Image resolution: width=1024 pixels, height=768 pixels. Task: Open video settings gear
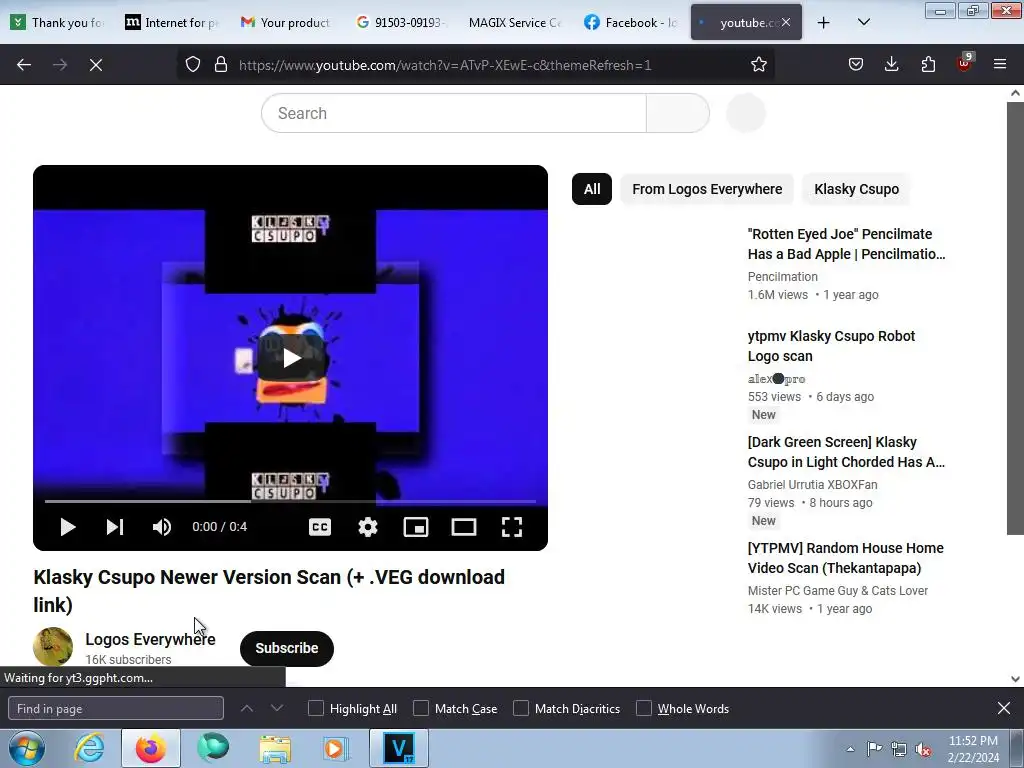pos(368,527)
